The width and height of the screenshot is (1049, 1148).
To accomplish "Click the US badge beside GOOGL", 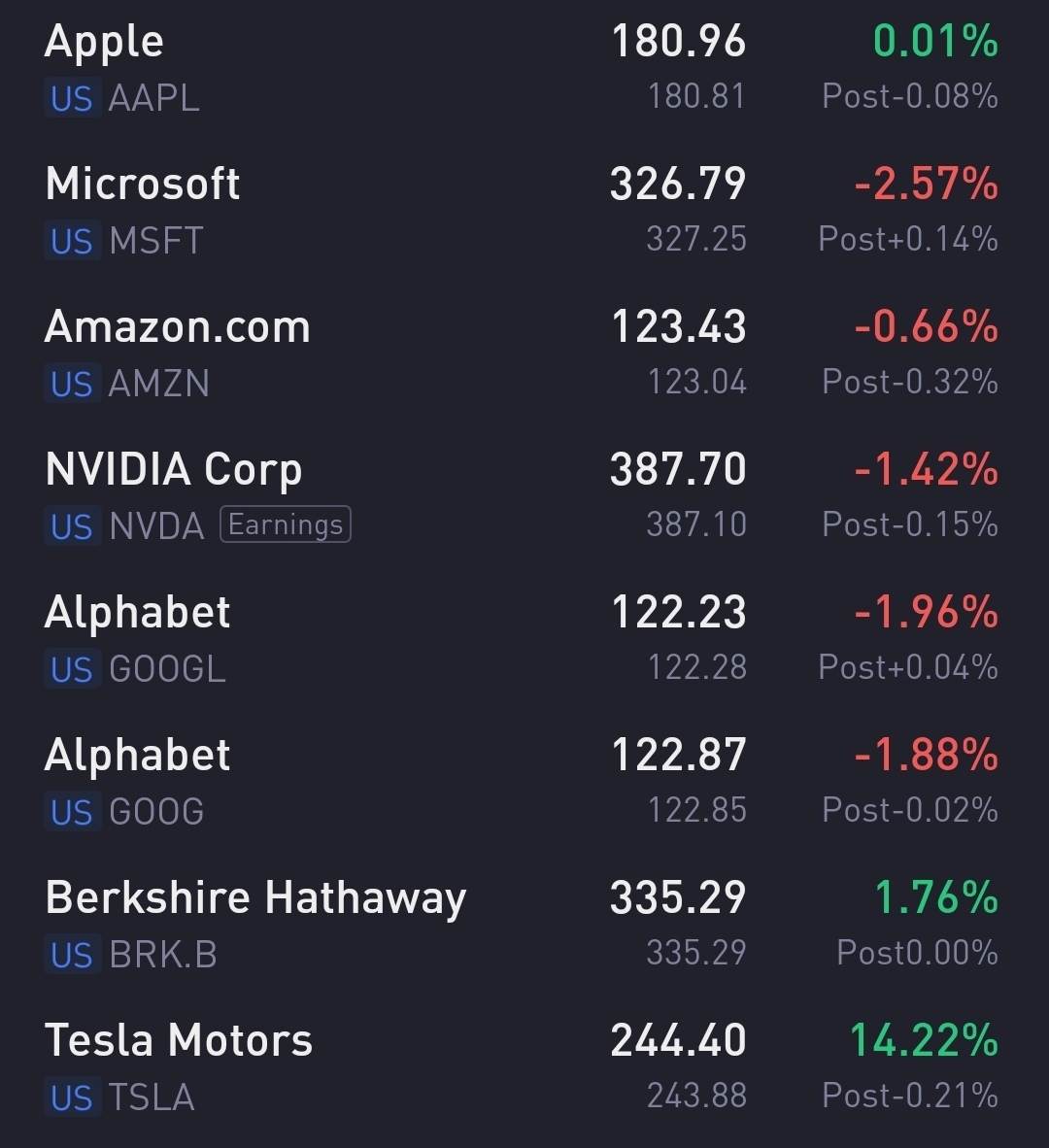I will pos(72,670).
